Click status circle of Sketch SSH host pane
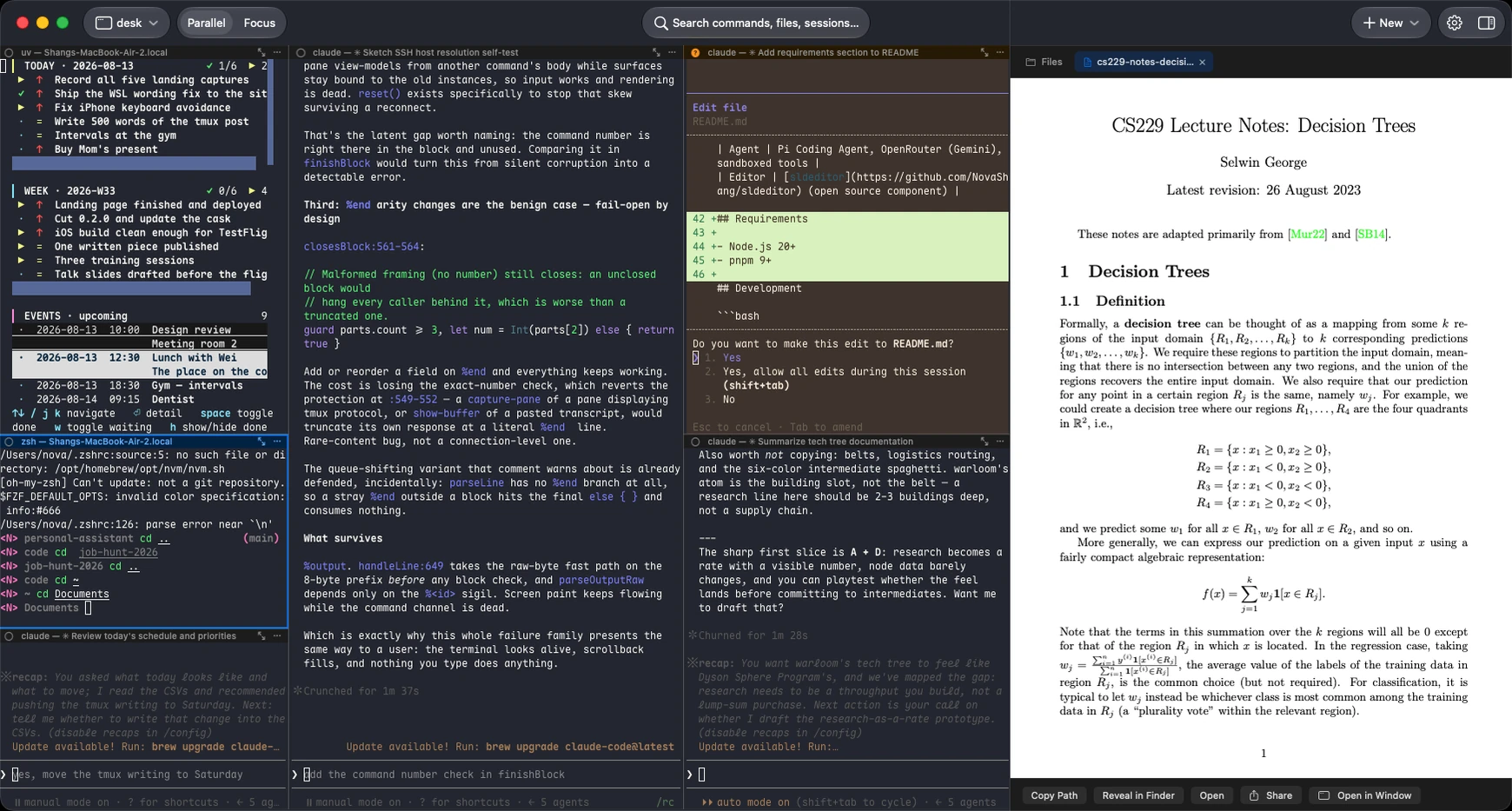Image resolution: width=1512 pixels, height=811 pixels. 301,52
